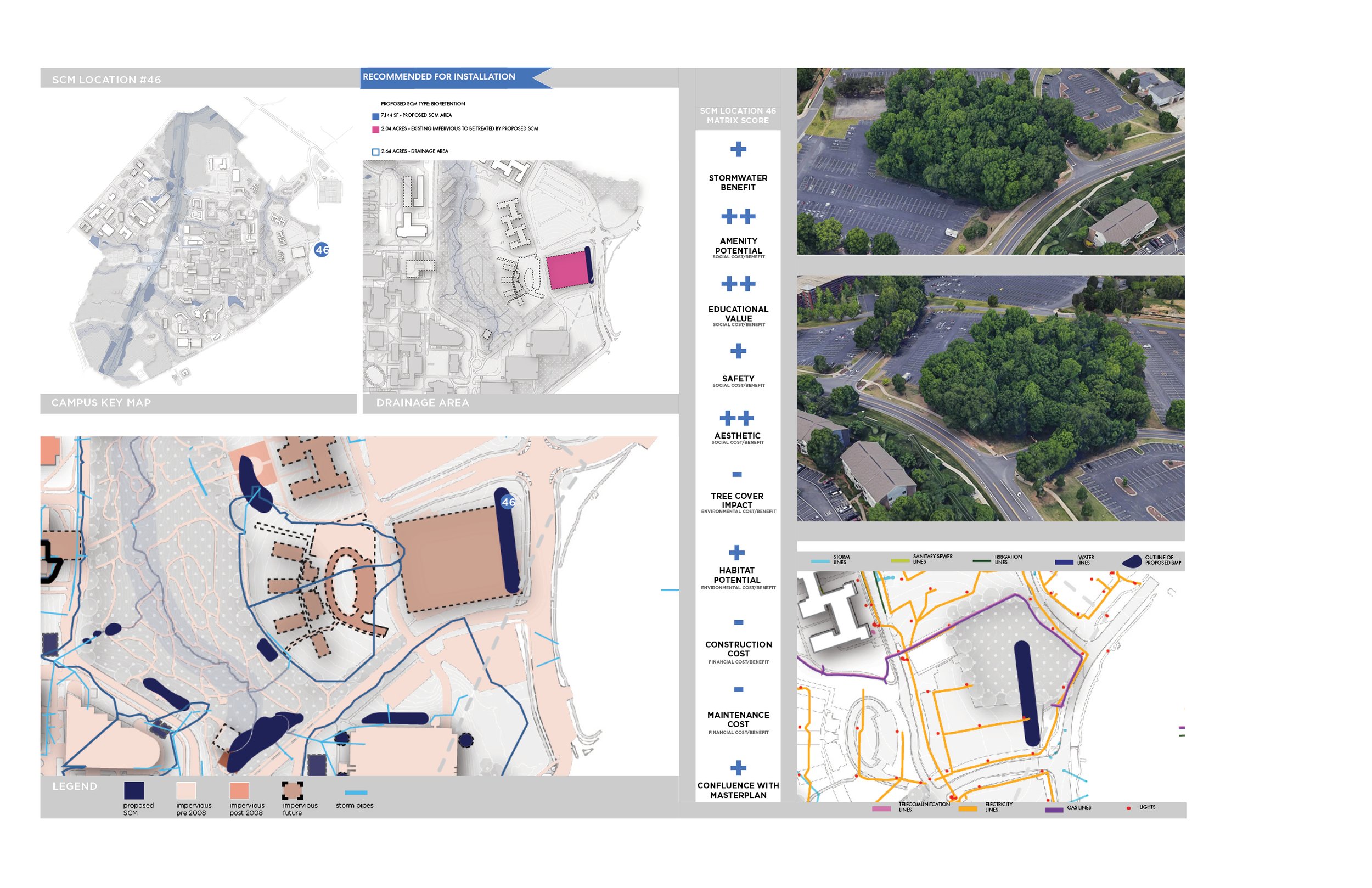
Task: Click the Drainage Area caption label
Action: 423,402
